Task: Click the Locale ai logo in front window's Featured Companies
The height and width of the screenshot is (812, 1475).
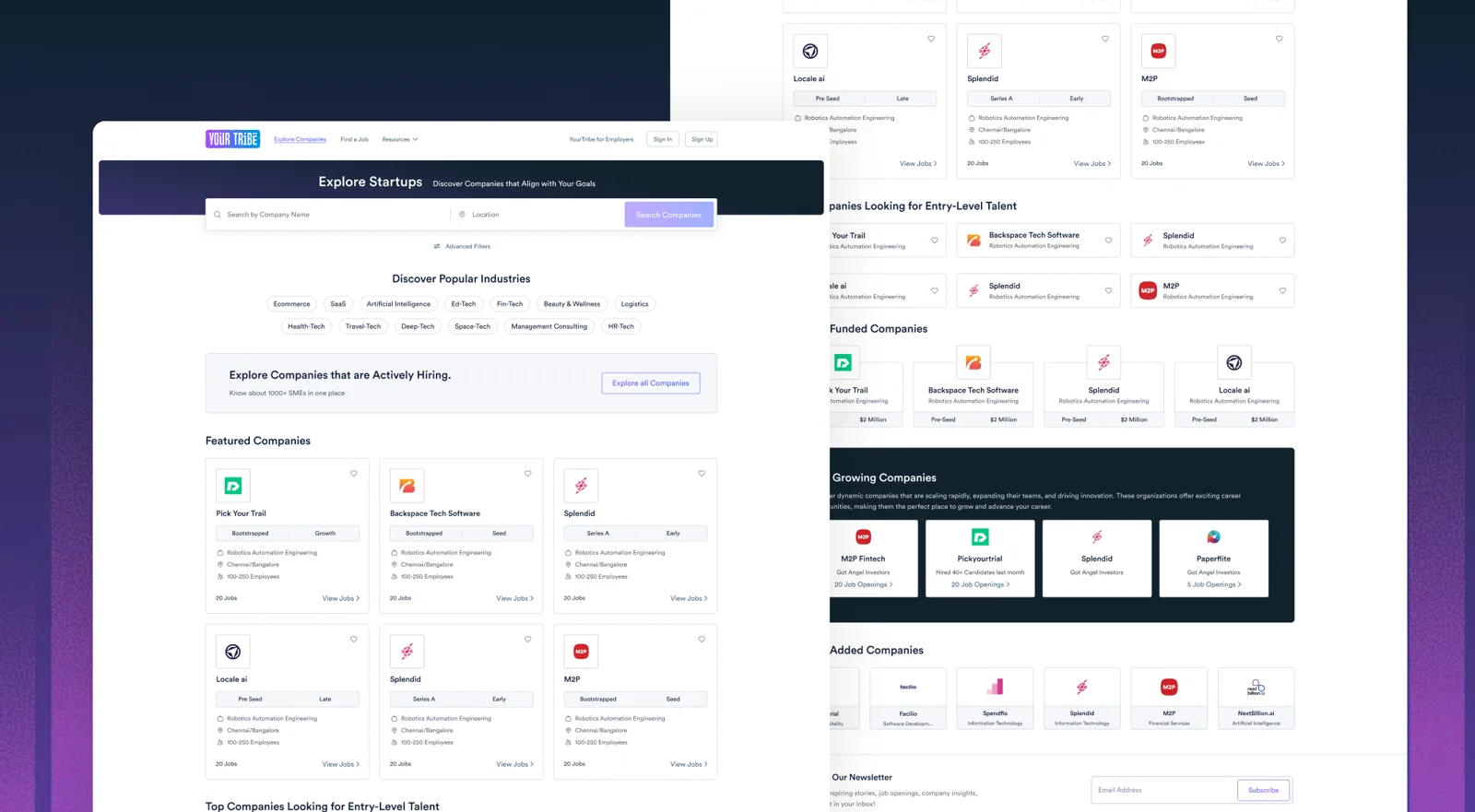Action: (233, 652)
